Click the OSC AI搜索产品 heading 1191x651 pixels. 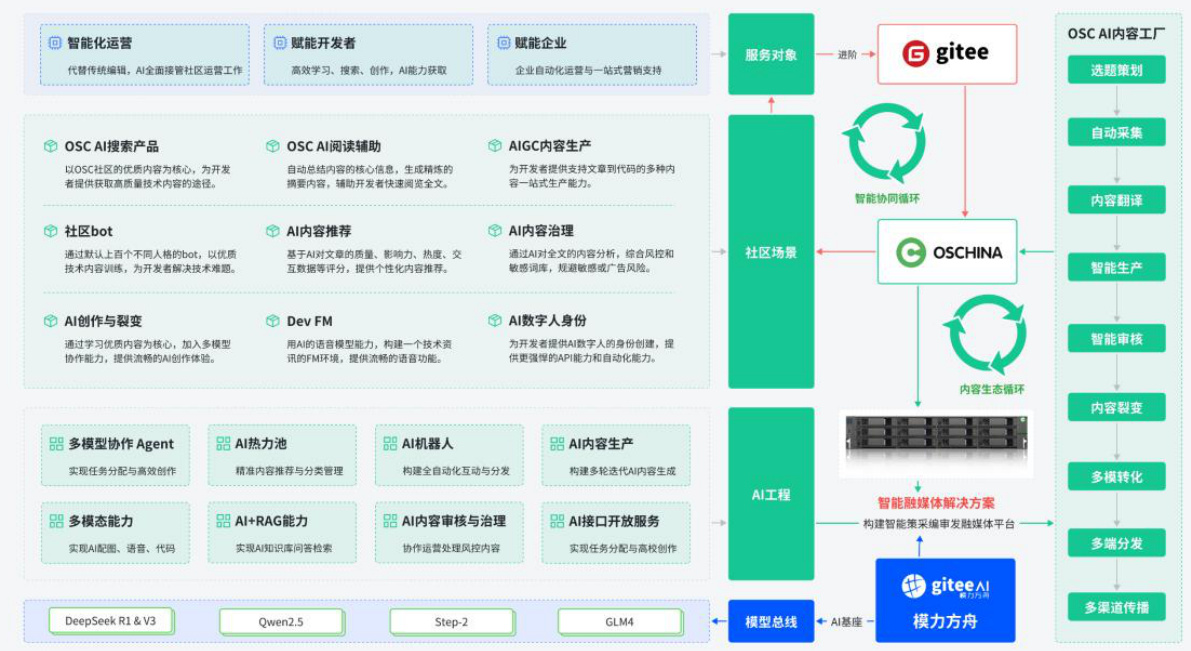pyautogui.click(x=112, y=146)
